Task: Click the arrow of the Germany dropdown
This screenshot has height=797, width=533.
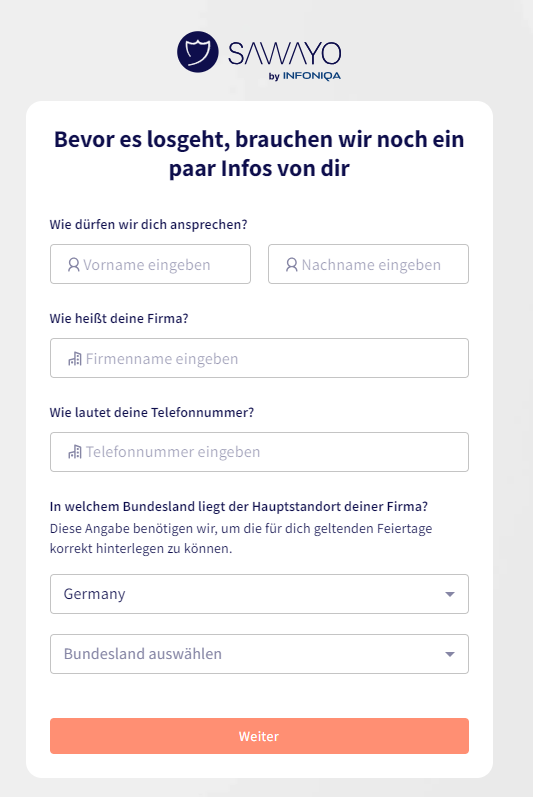Action: (x=450, y=594)
